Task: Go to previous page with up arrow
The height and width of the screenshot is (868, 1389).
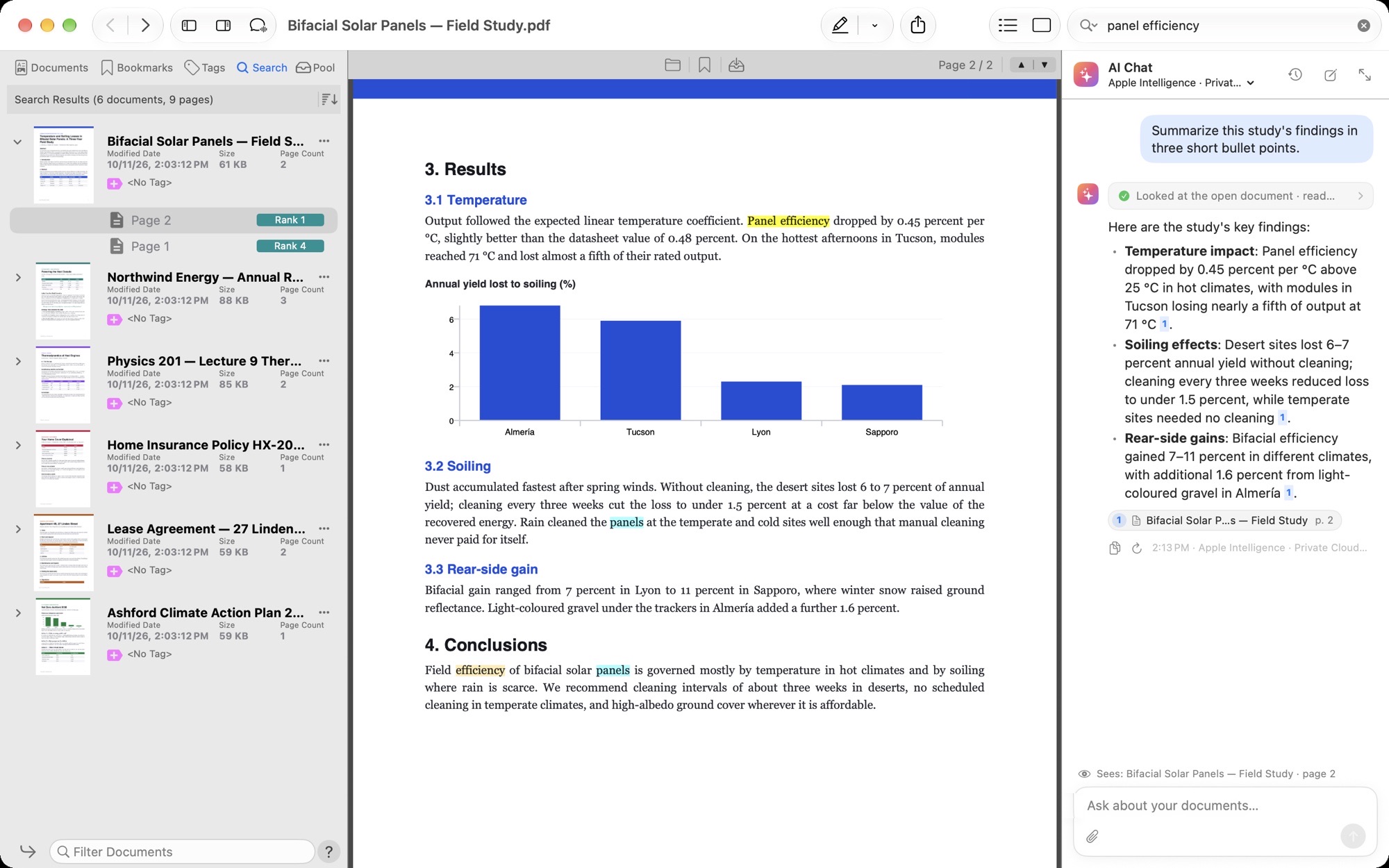Action: coord(1021,65)
